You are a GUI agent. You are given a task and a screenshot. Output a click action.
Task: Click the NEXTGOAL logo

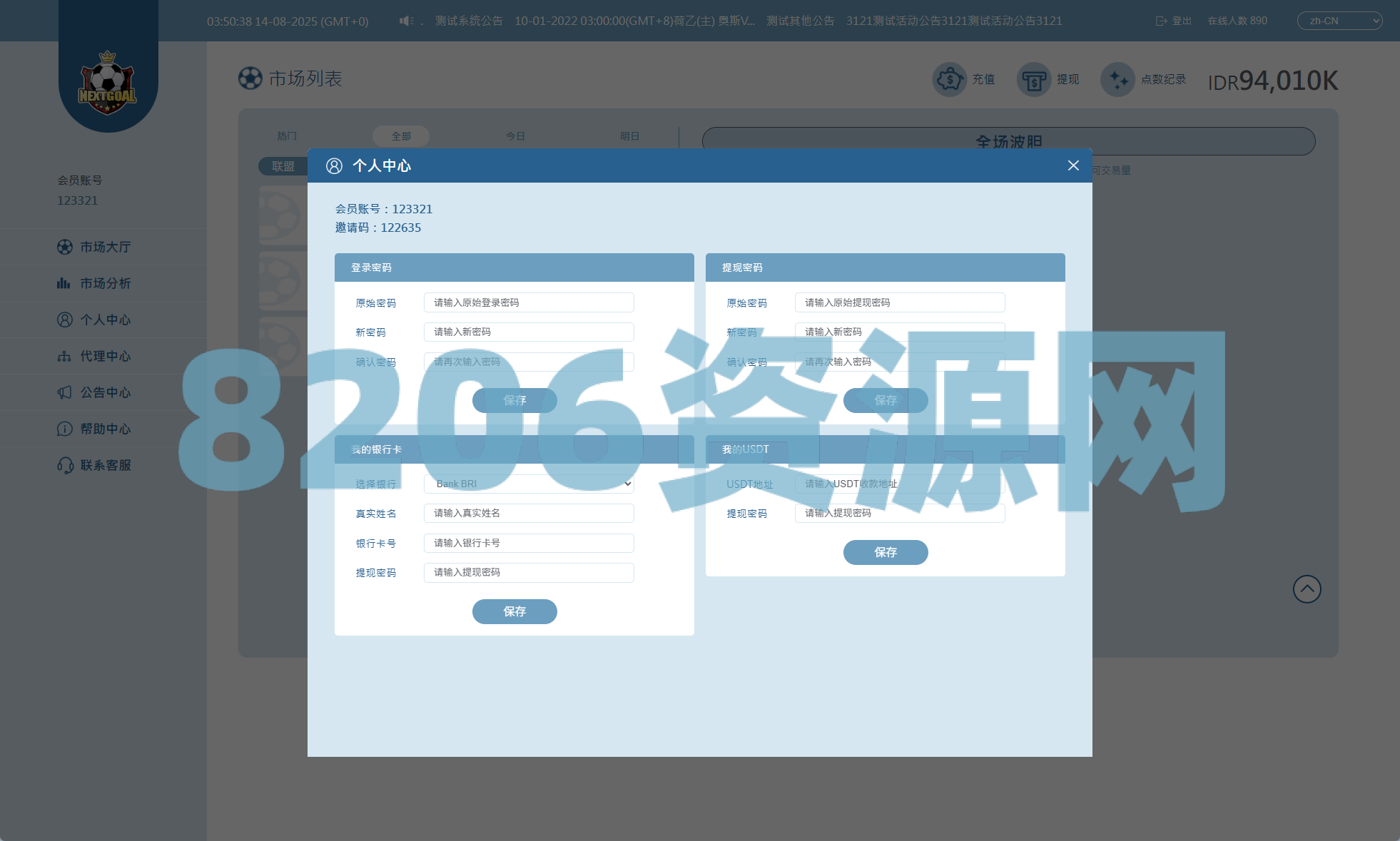tap(107, 83)
